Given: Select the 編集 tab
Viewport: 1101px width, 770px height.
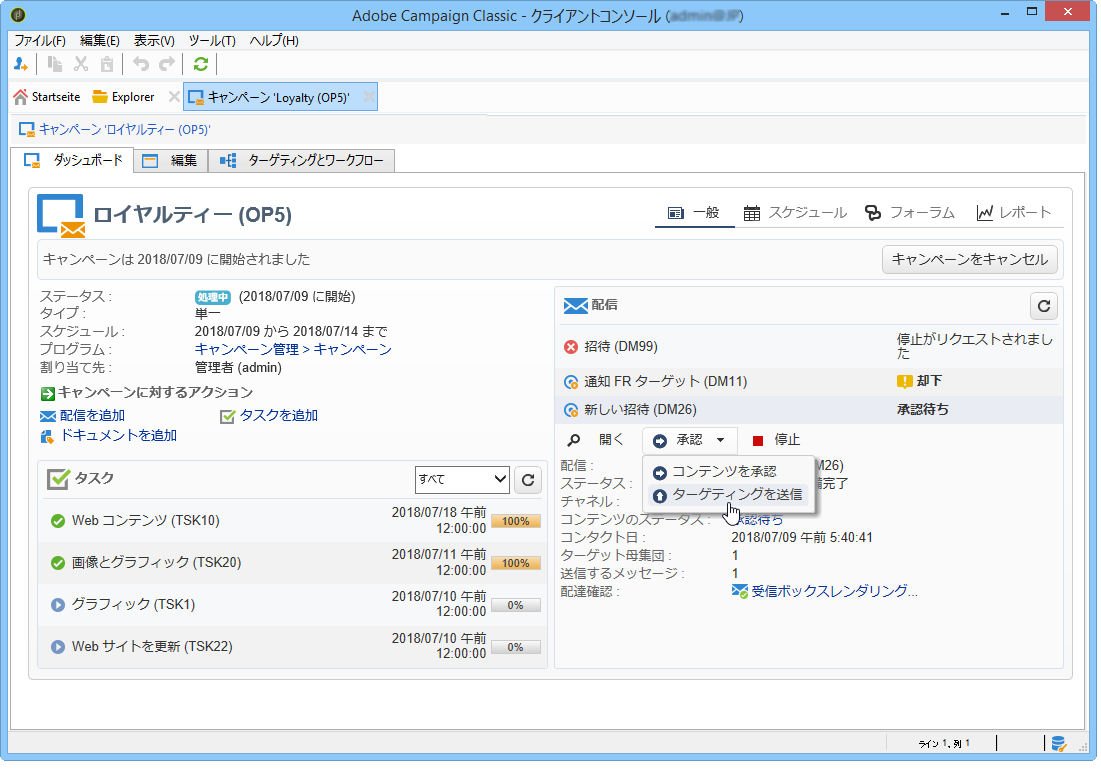Looking at the screenshot, I should pyautogui.click(x=171, y=161).
